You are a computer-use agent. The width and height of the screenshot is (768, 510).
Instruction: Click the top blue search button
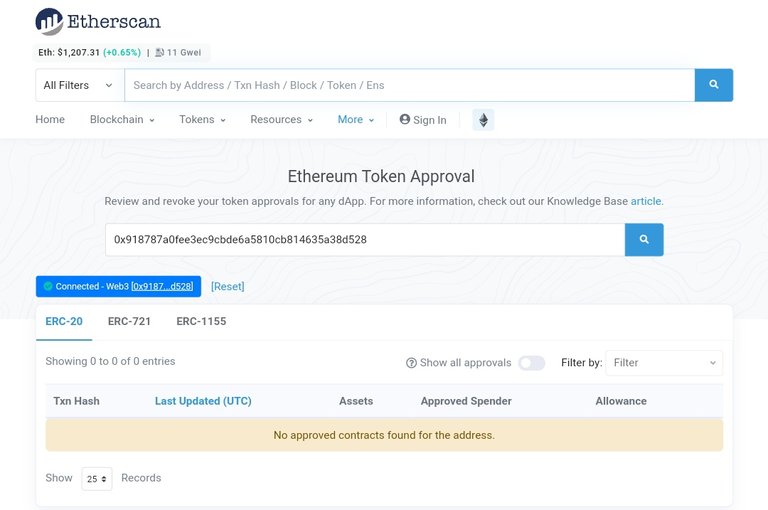pos(714,85)
